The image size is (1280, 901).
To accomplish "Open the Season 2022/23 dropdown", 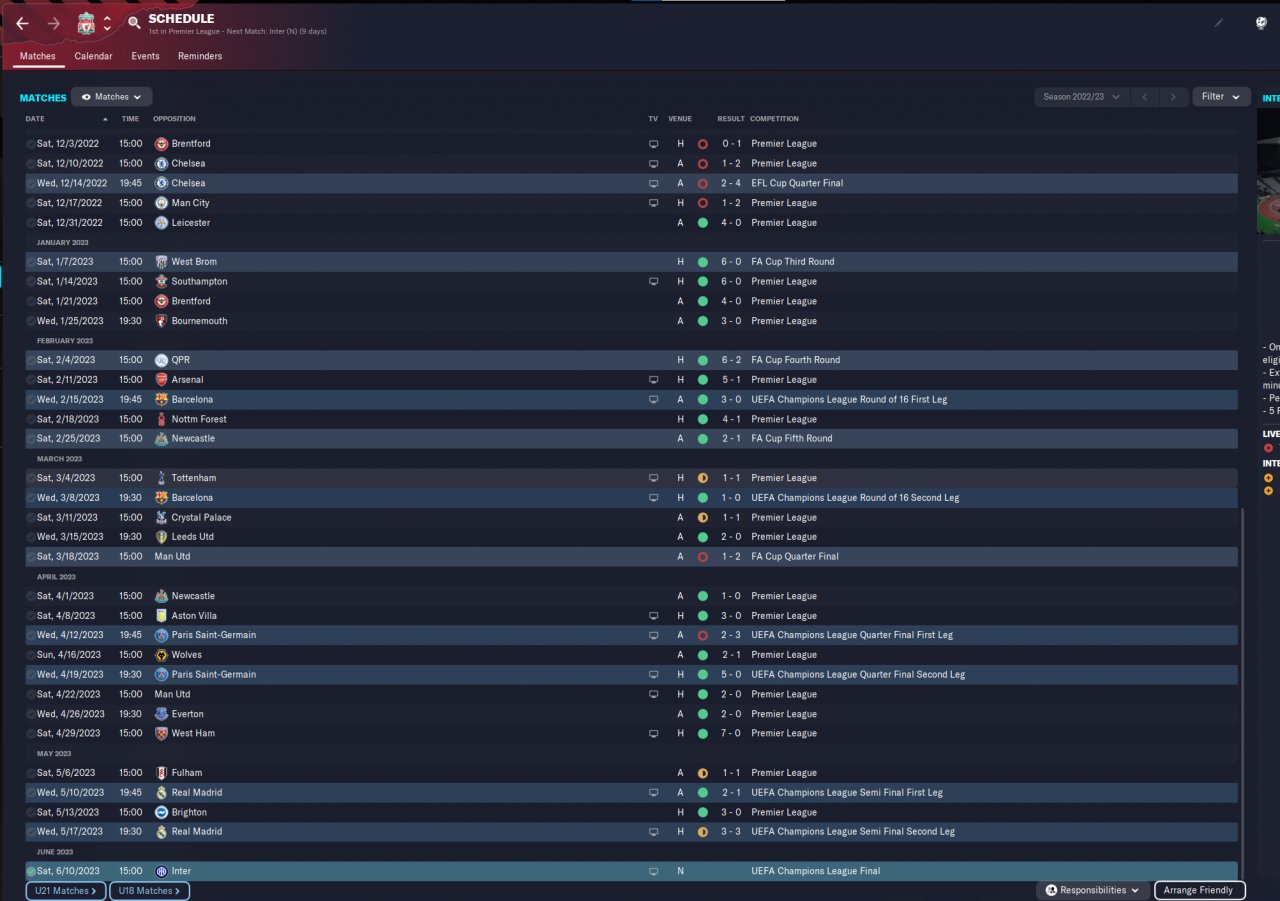I will [1081, 97].
